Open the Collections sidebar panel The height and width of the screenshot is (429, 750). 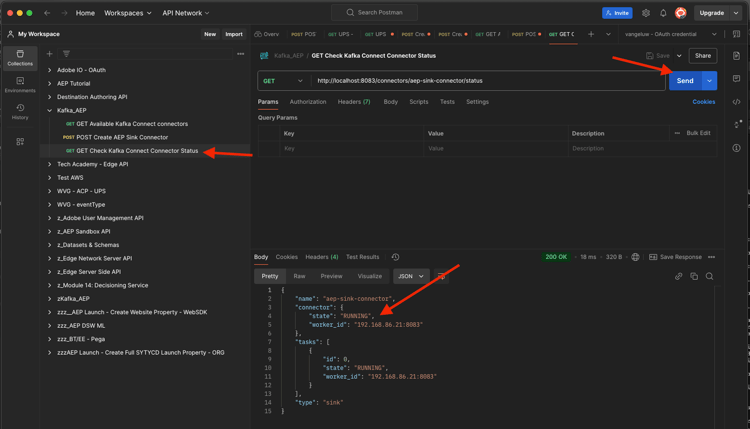pos(20,58)
